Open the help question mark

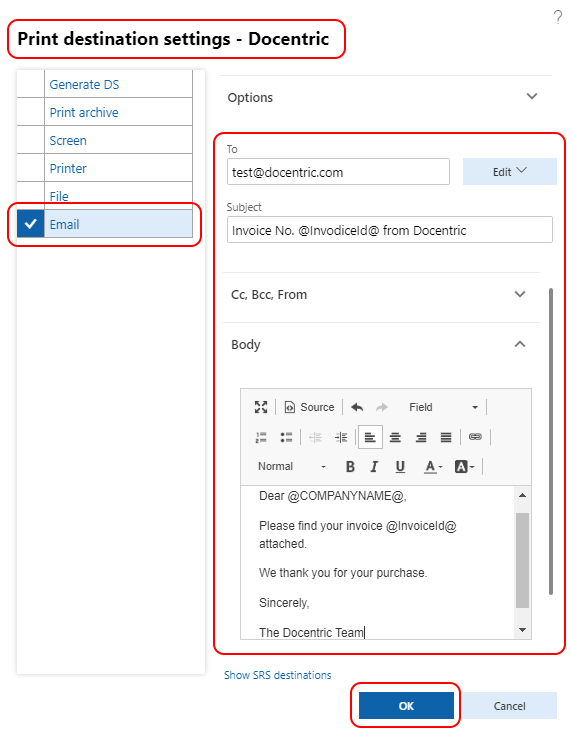[x=557, y=17]
